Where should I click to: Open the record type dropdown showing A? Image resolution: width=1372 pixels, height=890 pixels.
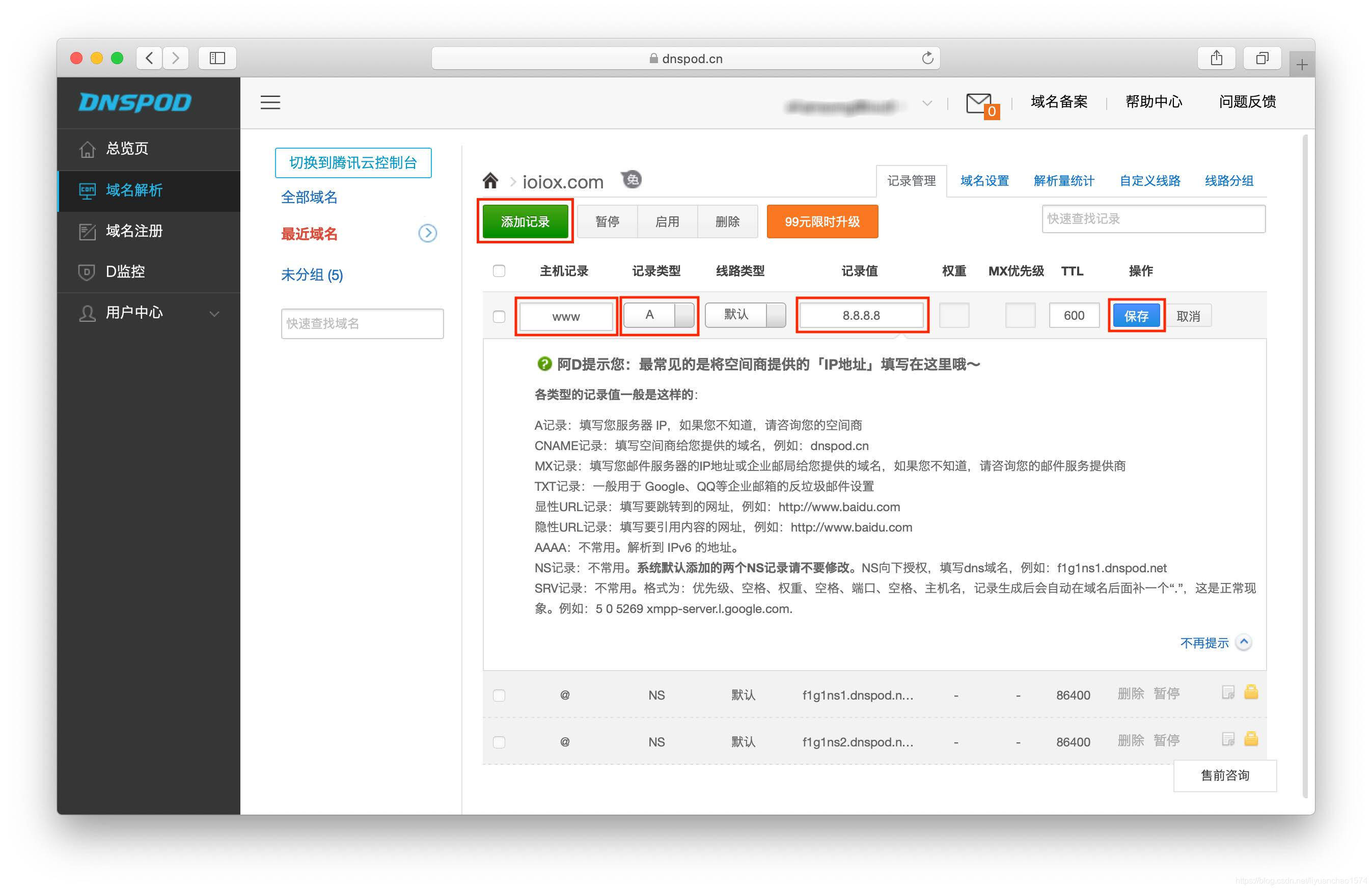[x=659, y=315]
